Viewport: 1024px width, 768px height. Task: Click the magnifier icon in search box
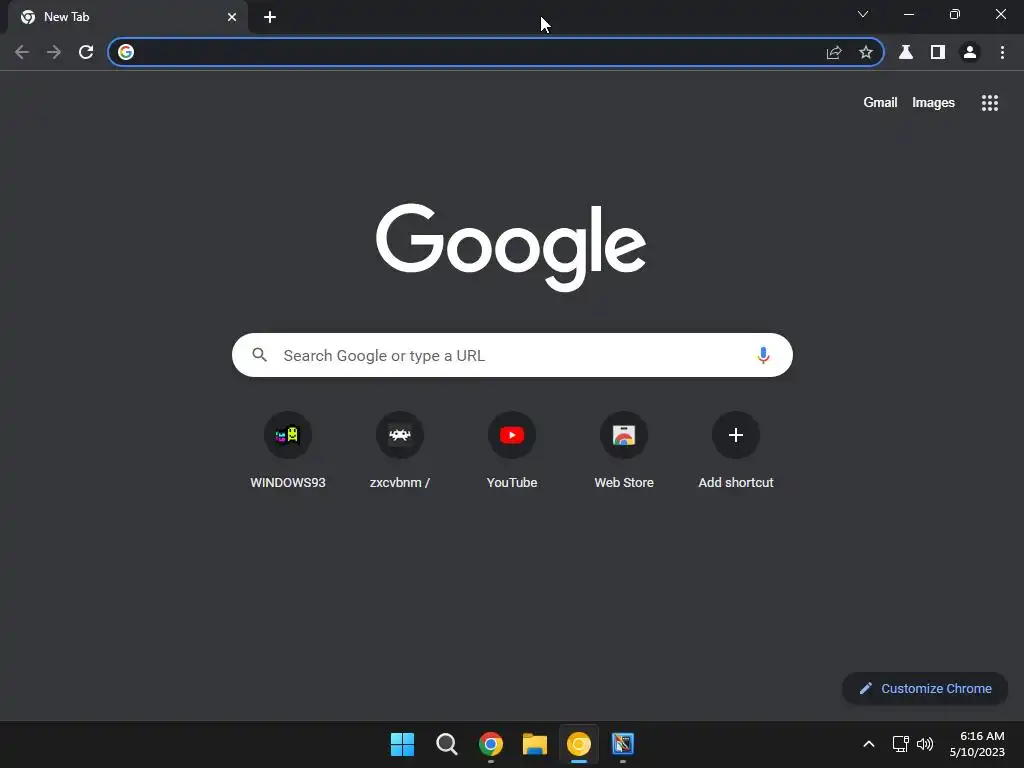[259, 355]
